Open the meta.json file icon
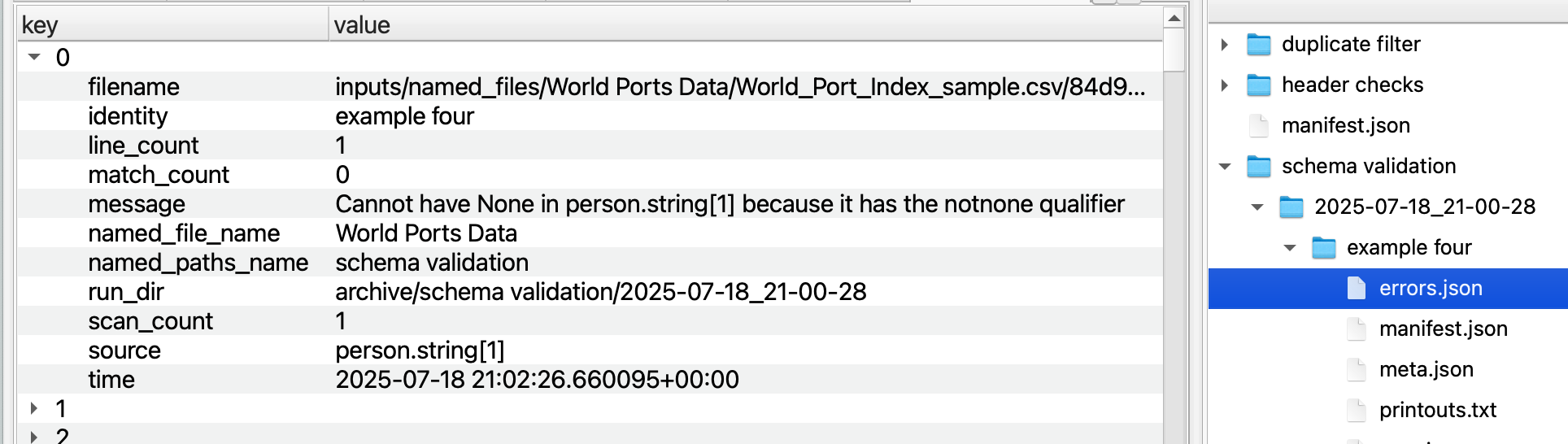1568x444 pixels. (x=1356, y=369)
